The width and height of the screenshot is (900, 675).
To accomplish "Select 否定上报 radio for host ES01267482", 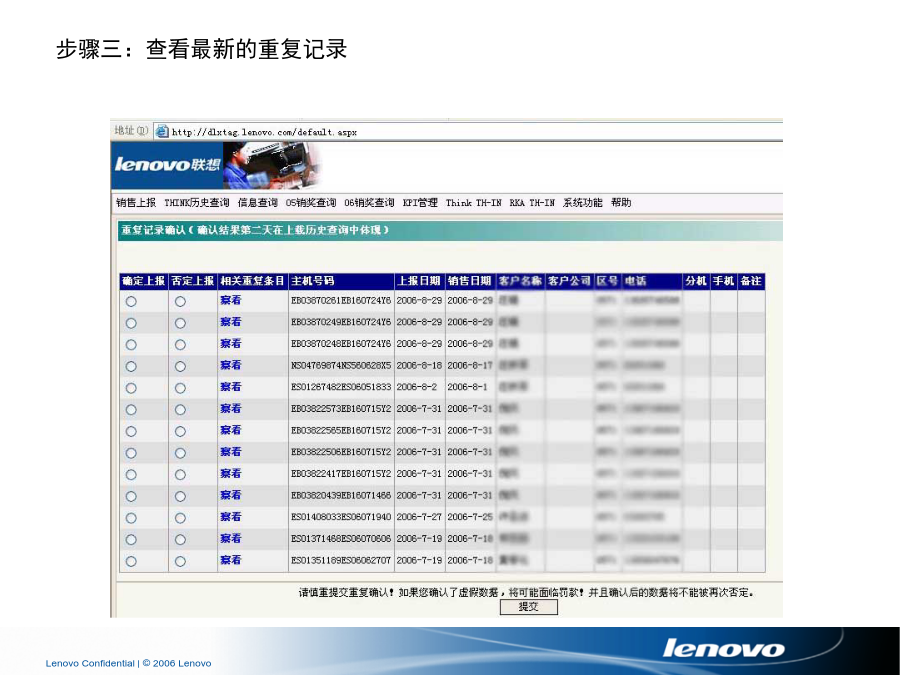I will [180, 388].
